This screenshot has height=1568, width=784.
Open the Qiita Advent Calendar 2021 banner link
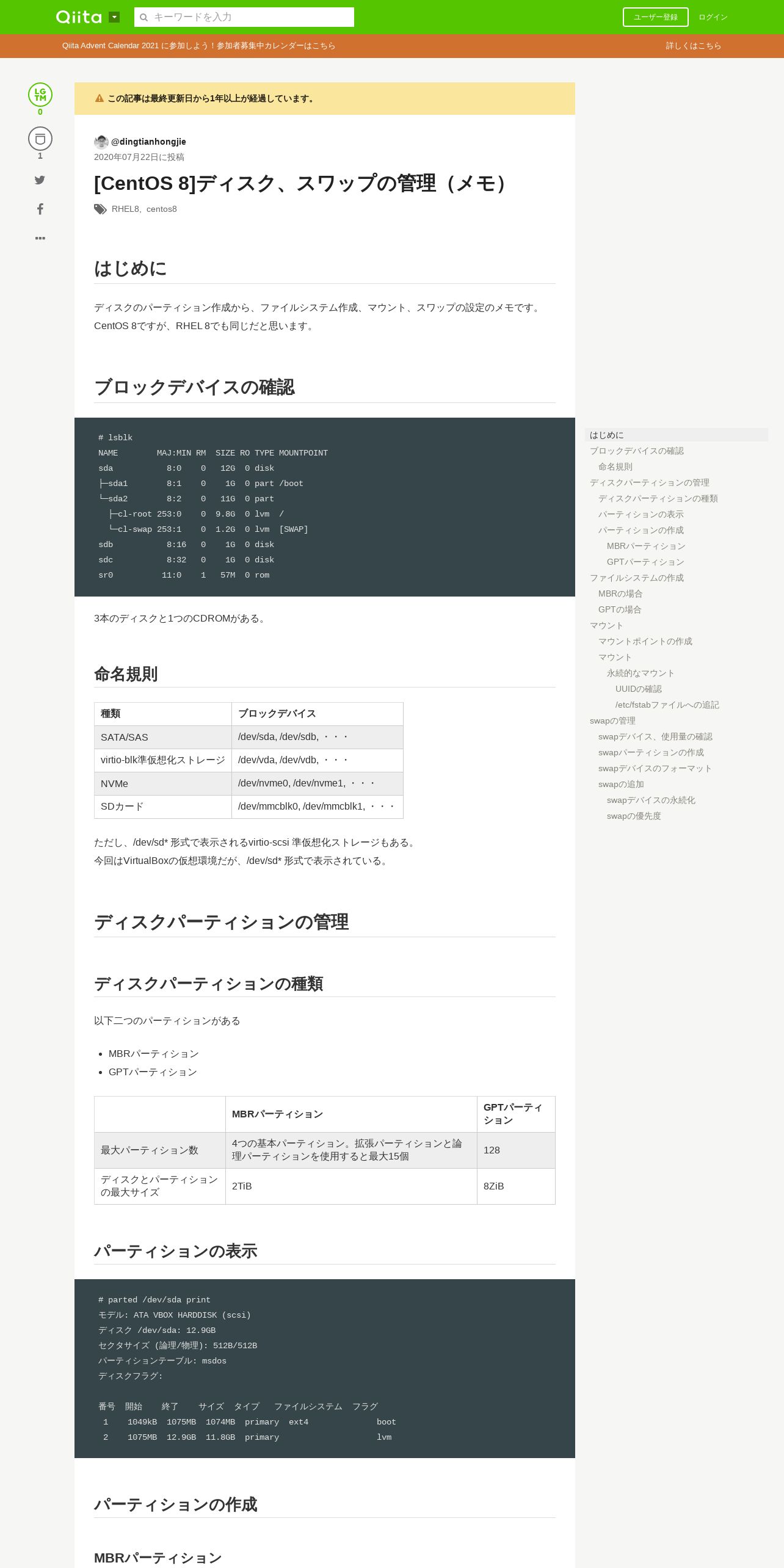click(x=198, y=46)
